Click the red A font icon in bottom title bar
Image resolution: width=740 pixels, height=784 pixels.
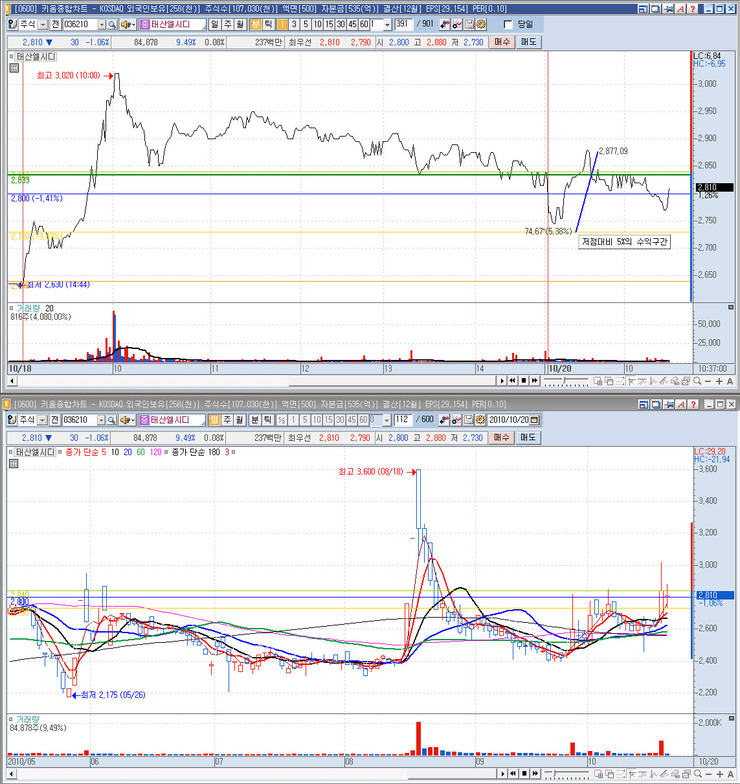[x=680, y=404]
